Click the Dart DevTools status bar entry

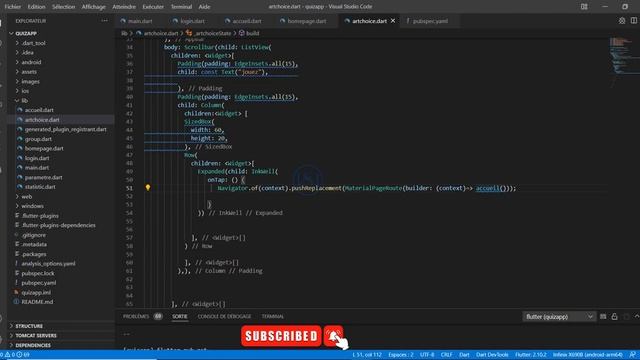coord(492,355)
